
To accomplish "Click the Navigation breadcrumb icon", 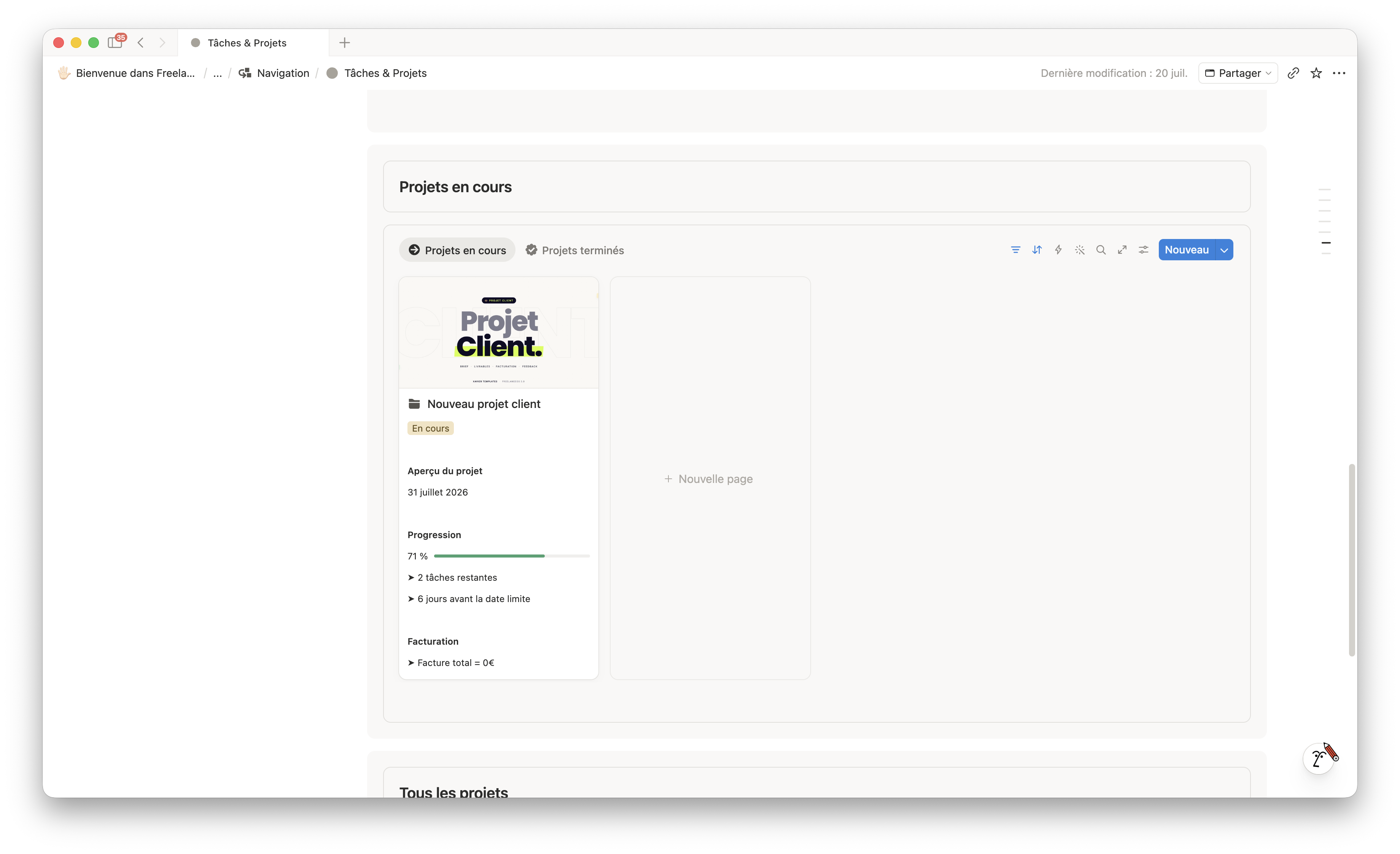I will [245, 73].
